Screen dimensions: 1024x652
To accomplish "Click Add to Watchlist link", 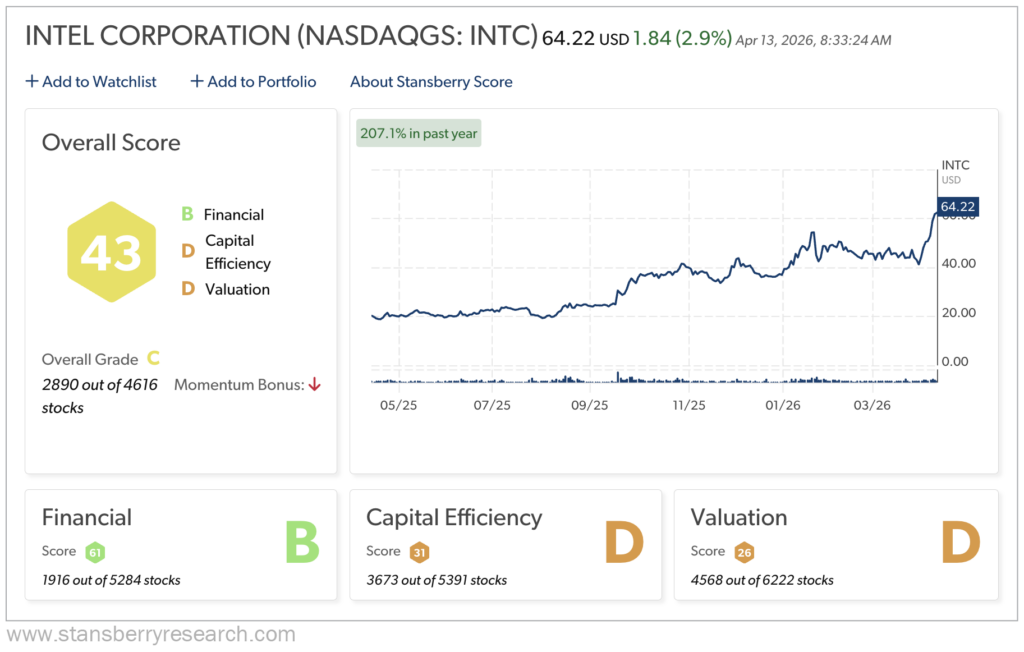I will (91, 82).
